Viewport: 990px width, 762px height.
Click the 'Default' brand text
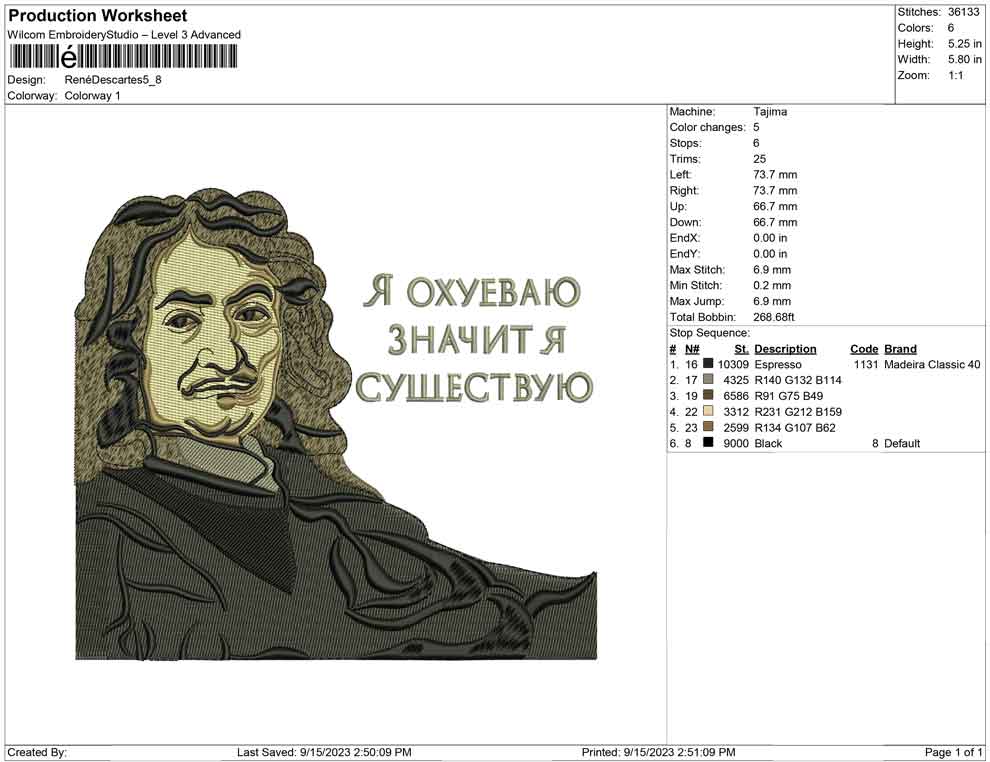point(902,443)
